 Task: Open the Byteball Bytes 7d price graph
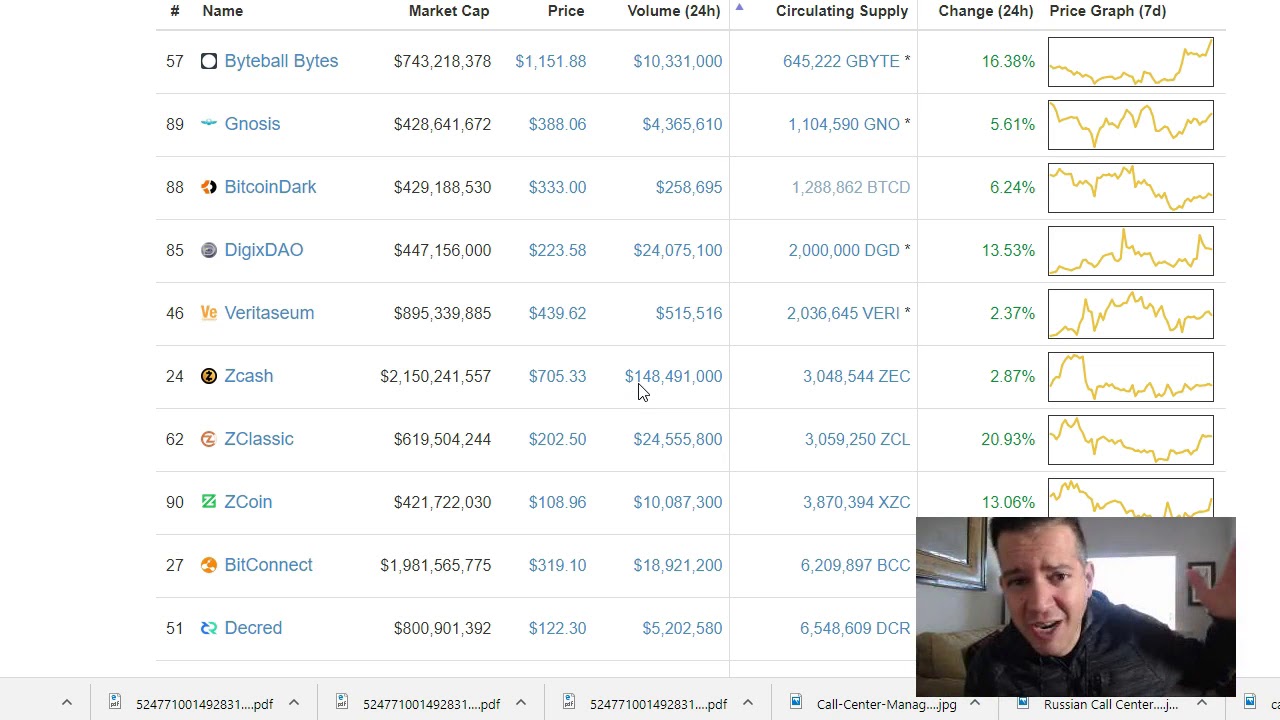1130,61
